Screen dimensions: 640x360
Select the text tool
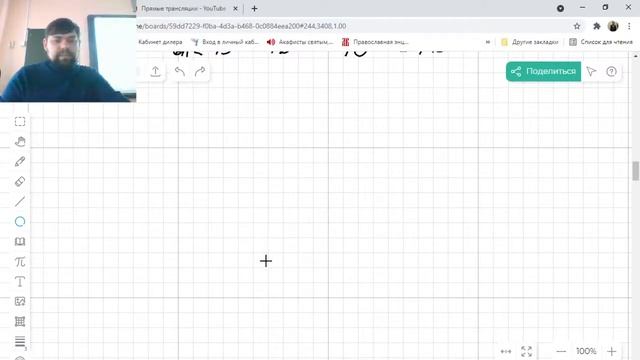pyautogui.click(x=20, y=282)
